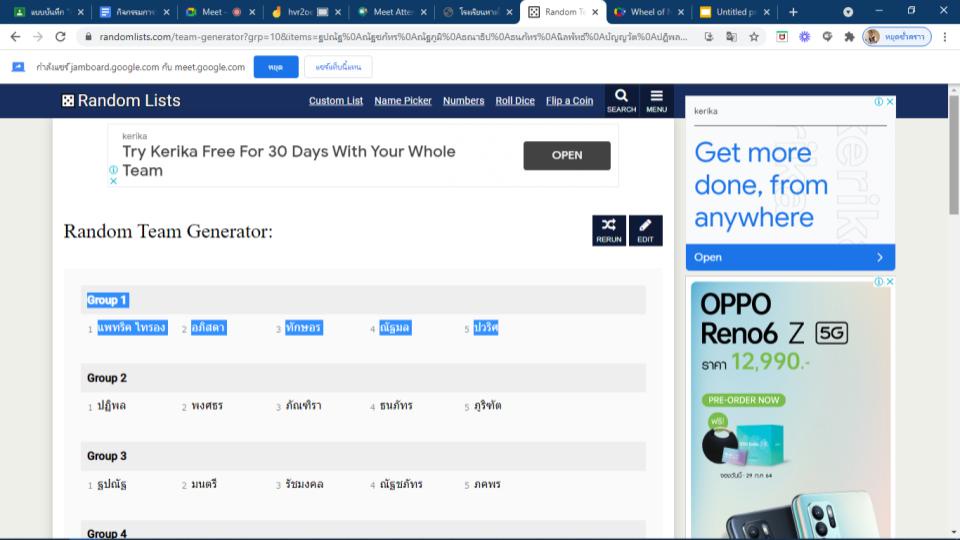Open the SEARCH magnifier icon
The image size is (960, 540).
pyautogui.click(x=621, y=100)
